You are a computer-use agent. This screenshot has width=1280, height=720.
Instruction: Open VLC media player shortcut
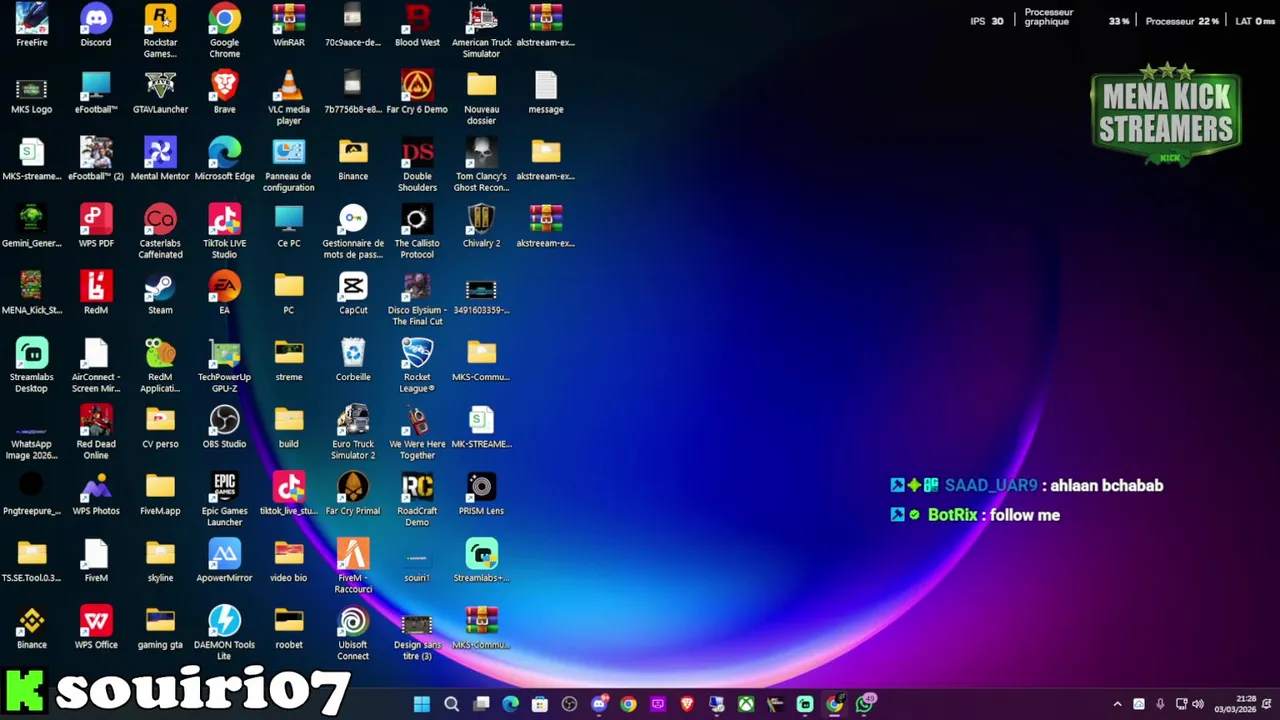289,97
